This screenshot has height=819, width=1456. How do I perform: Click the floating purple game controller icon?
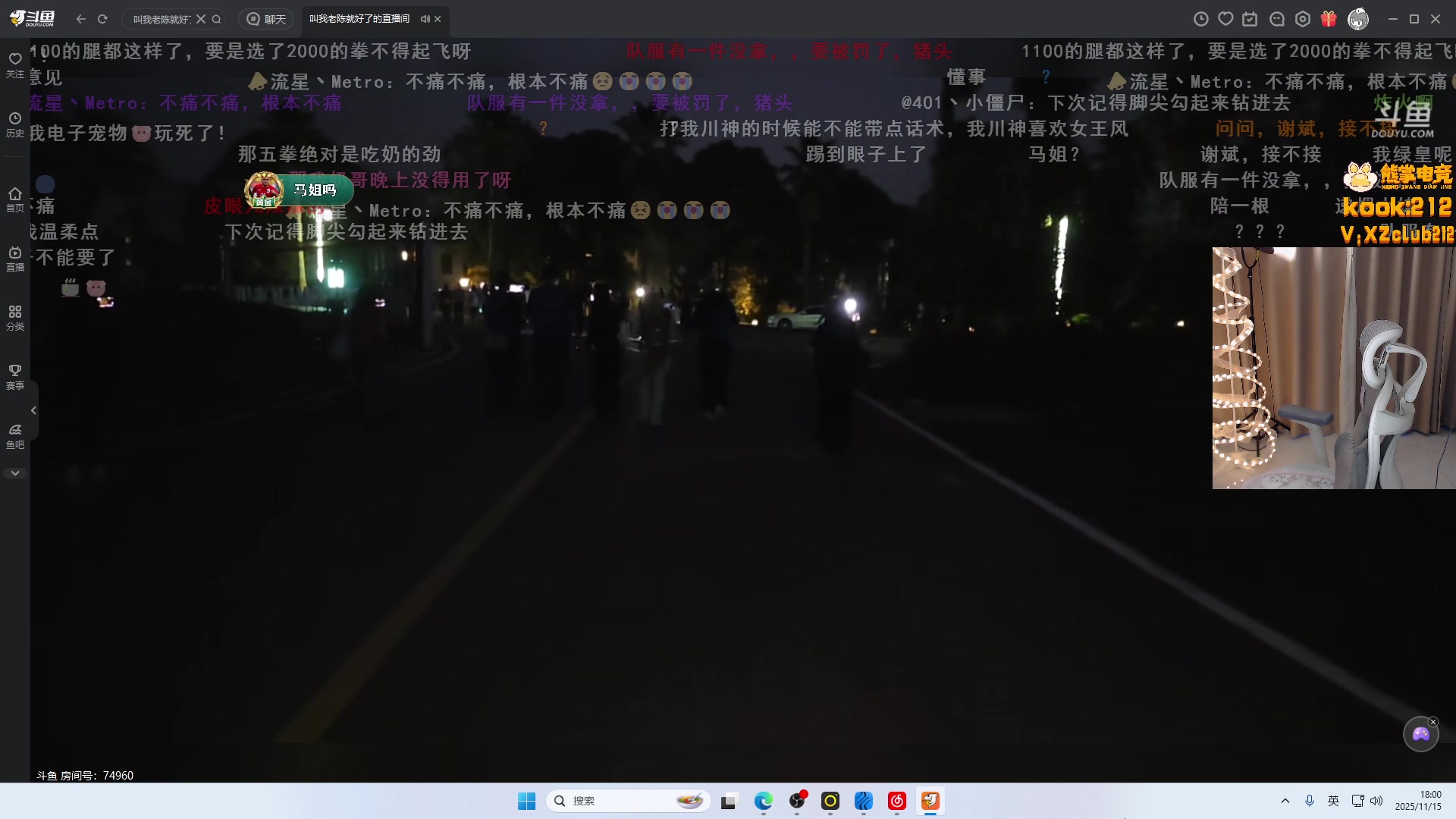click(x=1422, y=733)
